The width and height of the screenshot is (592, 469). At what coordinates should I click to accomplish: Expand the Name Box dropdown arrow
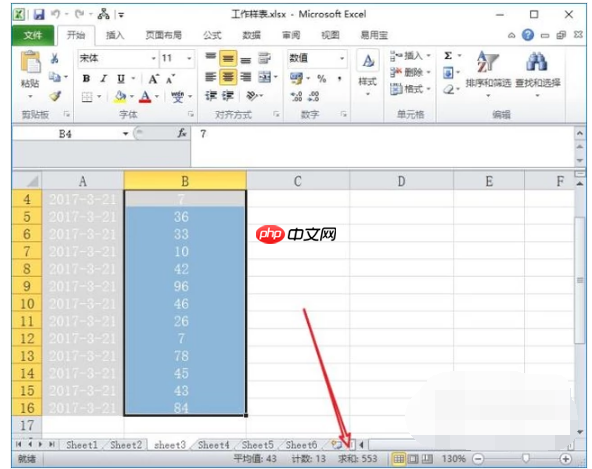(125, 134)
